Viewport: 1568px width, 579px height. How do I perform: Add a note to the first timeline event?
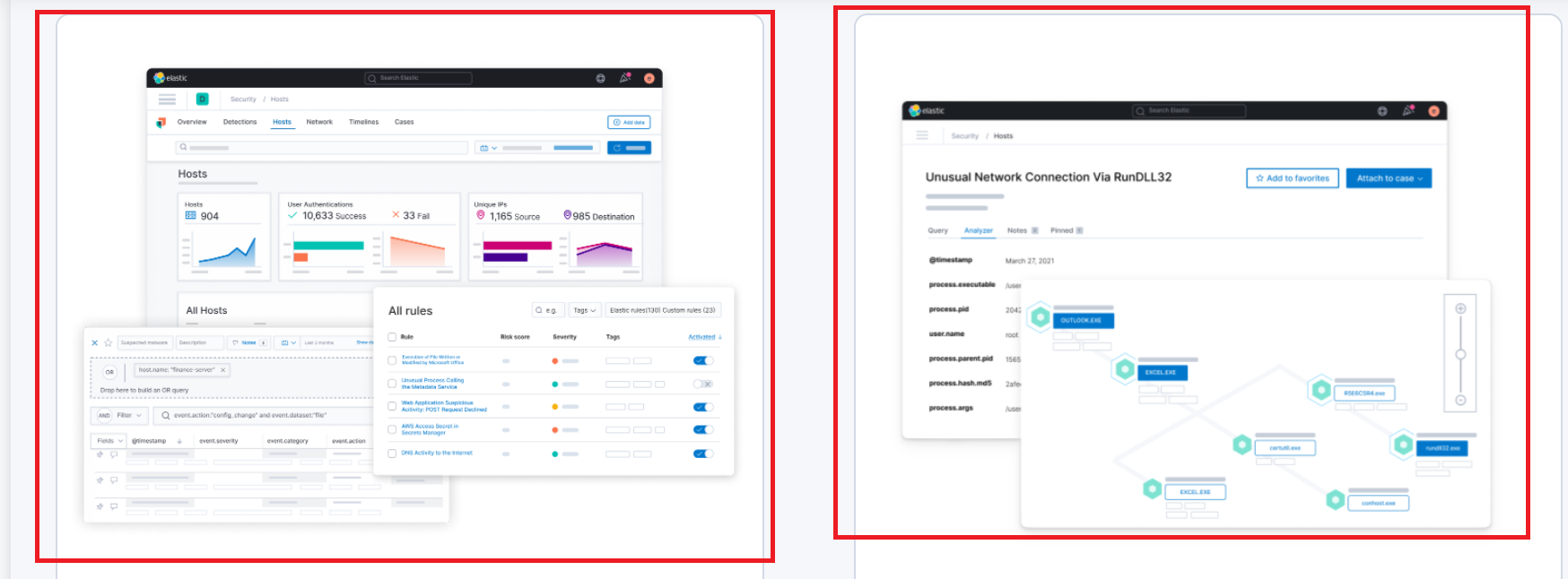114,454
